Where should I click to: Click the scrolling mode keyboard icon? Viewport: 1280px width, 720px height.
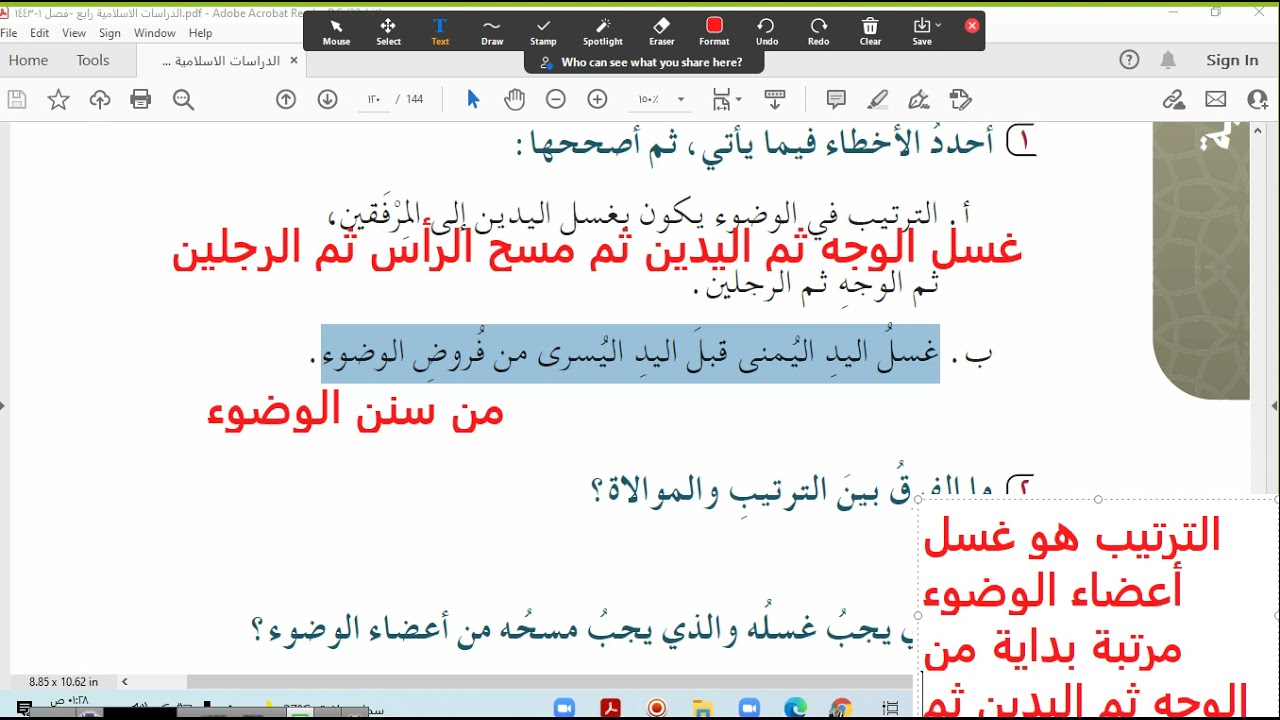pos(775,99)
